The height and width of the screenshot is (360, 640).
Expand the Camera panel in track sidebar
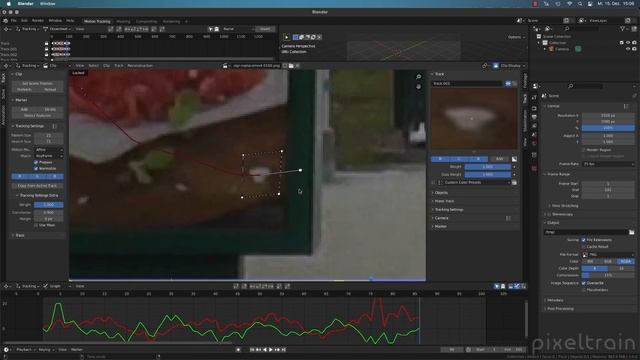[x=441, y=218]
